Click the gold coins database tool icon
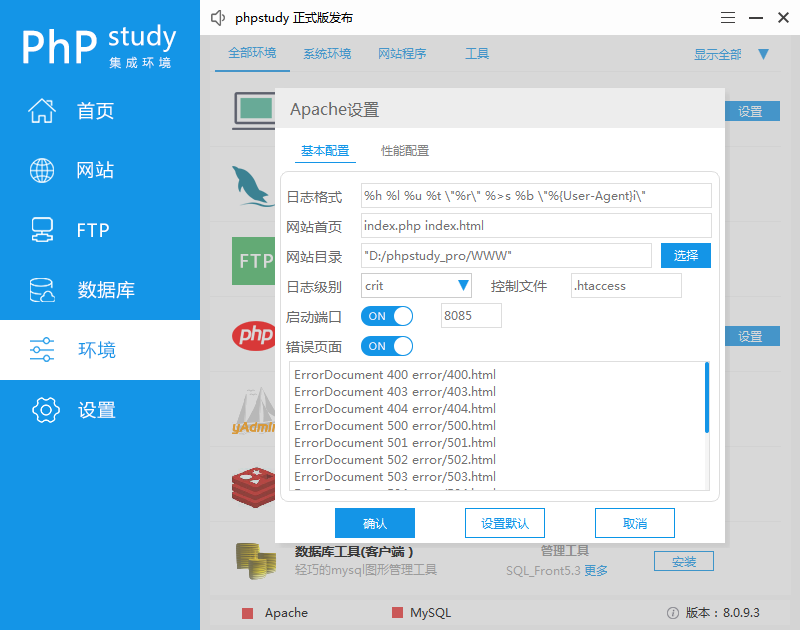The image size is (800, 630). tap(256, 561)
